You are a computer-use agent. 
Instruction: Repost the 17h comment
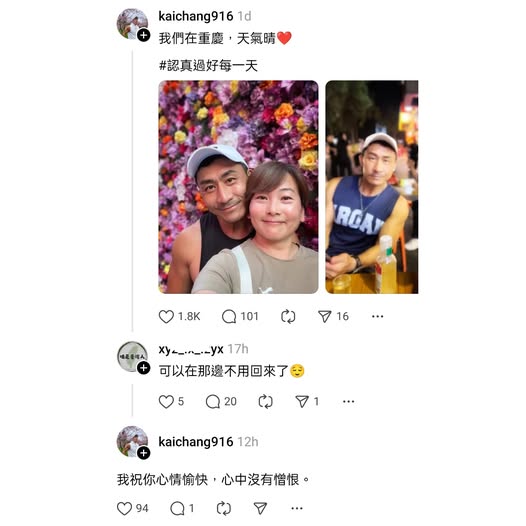click(266, 402)
